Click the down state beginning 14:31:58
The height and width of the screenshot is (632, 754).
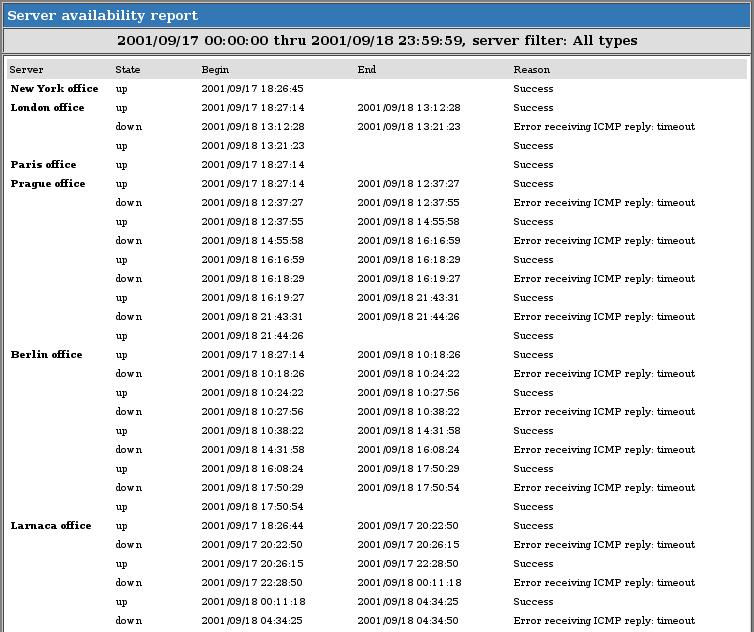tap(129, 450)
